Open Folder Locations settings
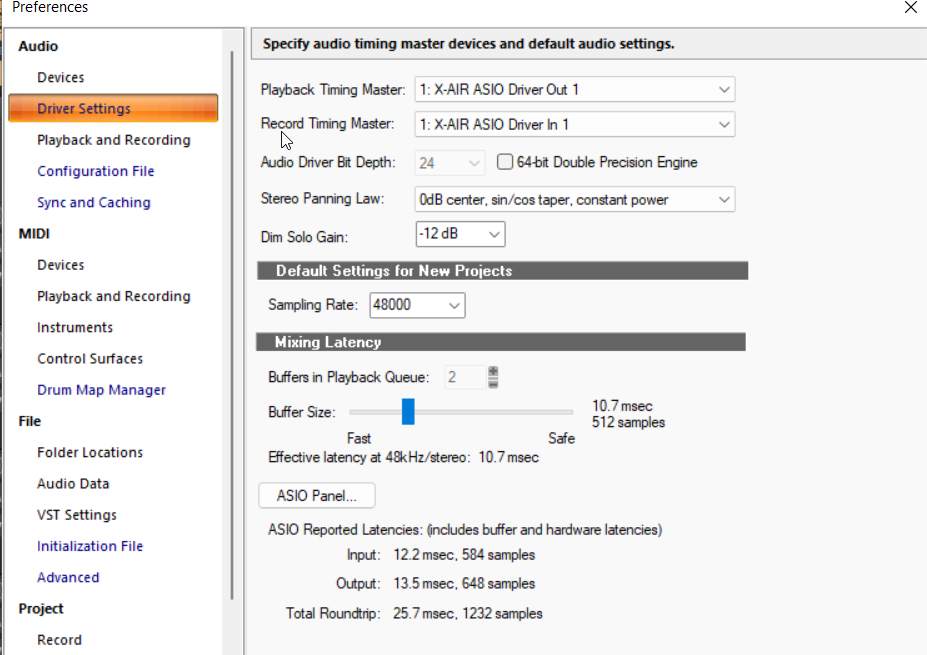 90,452
